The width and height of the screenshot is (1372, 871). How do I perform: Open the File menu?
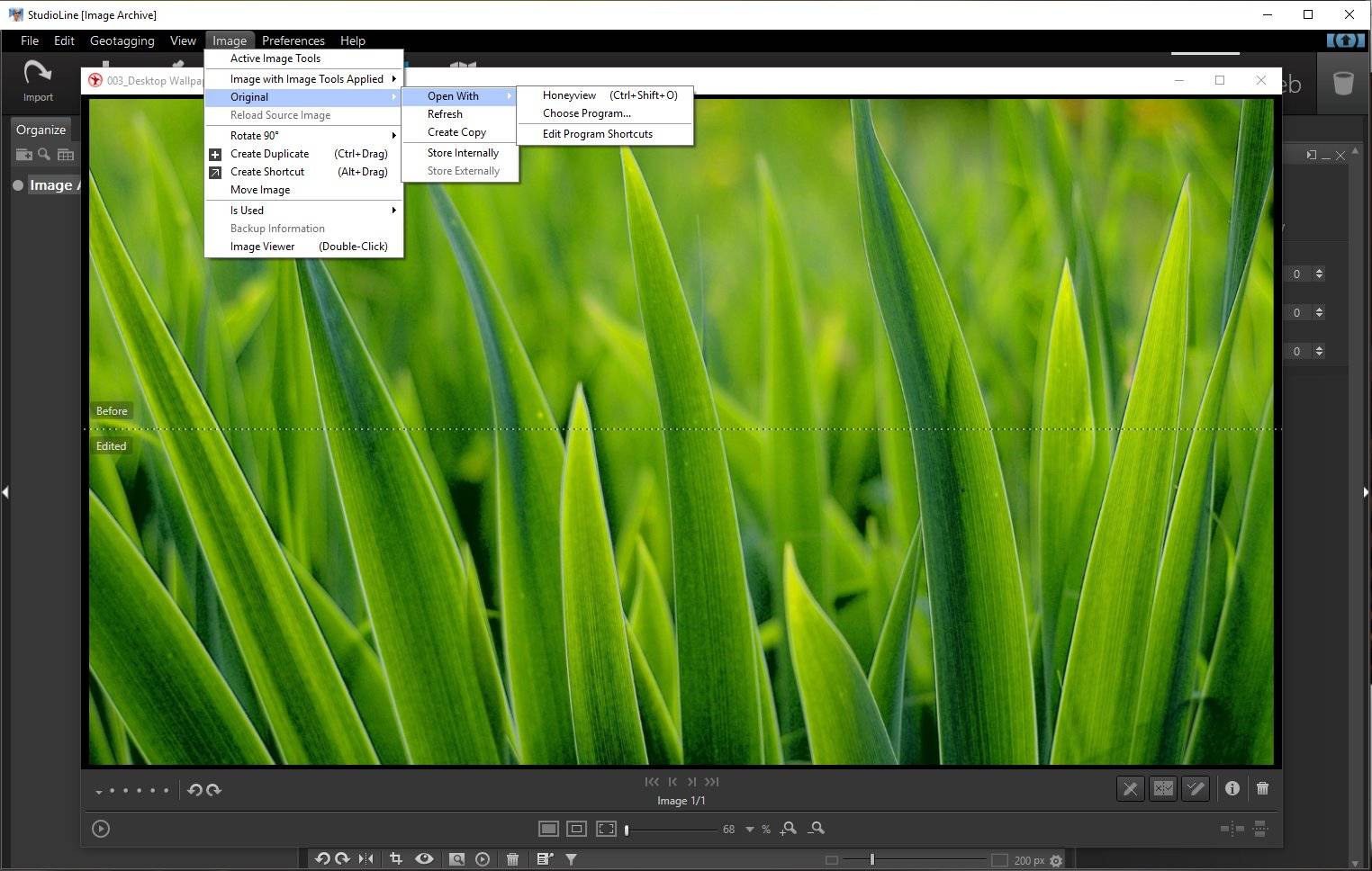[30, 40]
